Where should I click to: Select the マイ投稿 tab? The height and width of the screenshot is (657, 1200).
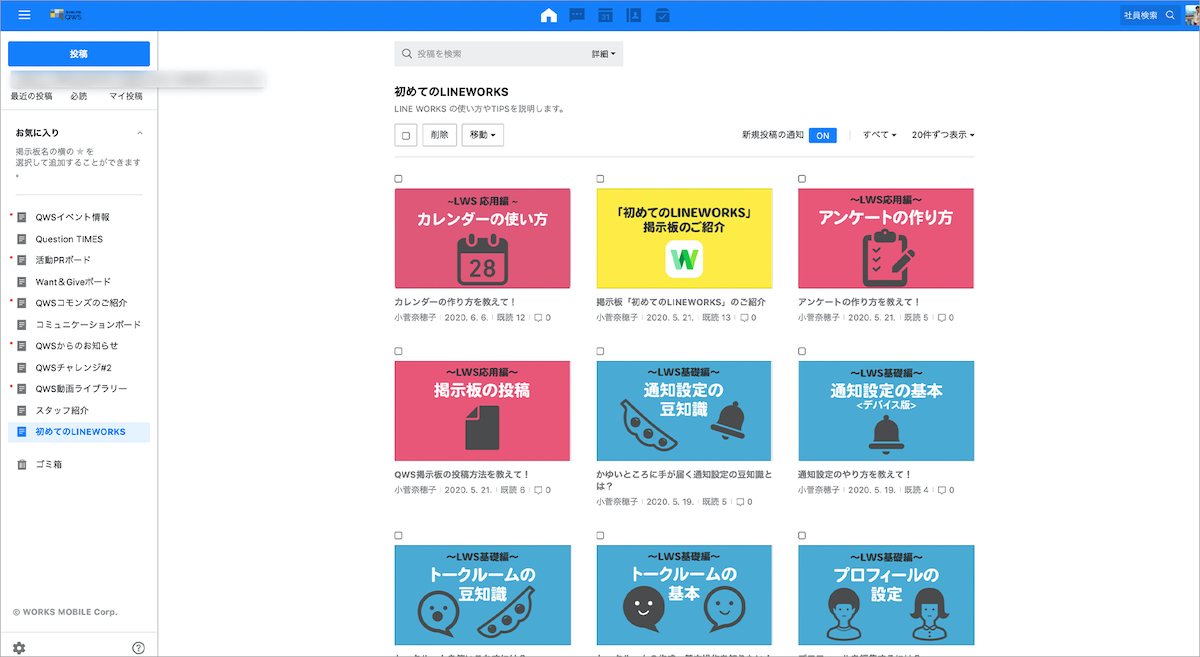point(126,97)
